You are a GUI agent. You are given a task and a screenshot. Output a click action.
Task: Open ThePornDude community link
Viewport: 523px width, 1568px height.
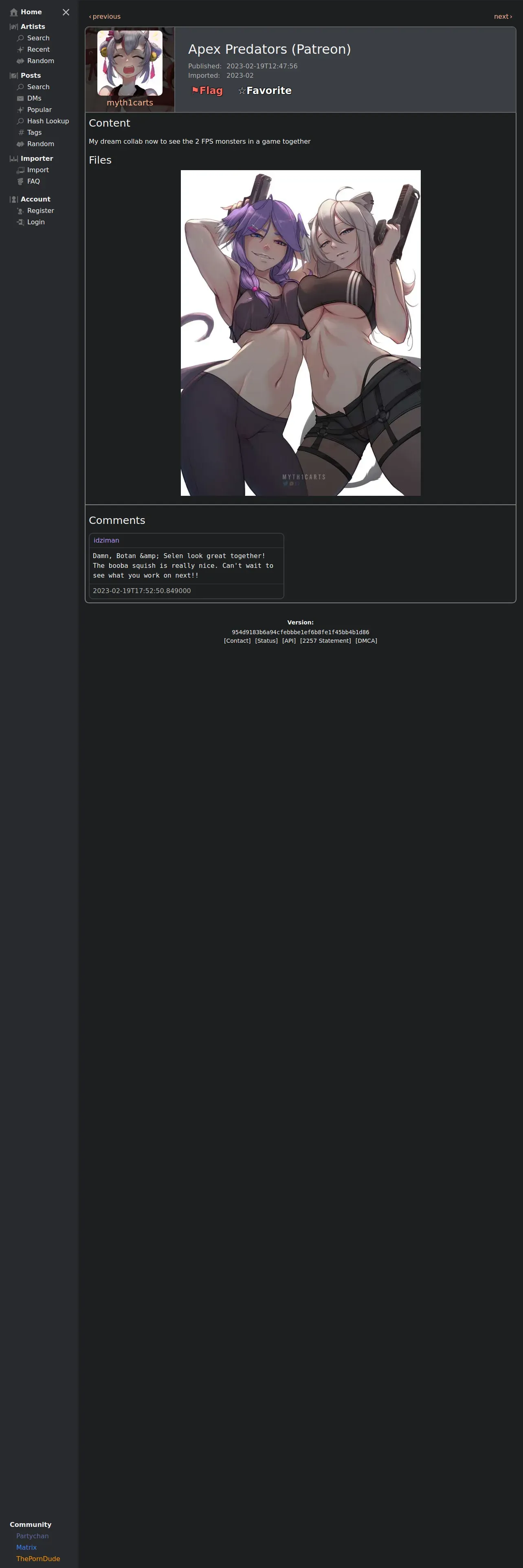click(38, 1559)
